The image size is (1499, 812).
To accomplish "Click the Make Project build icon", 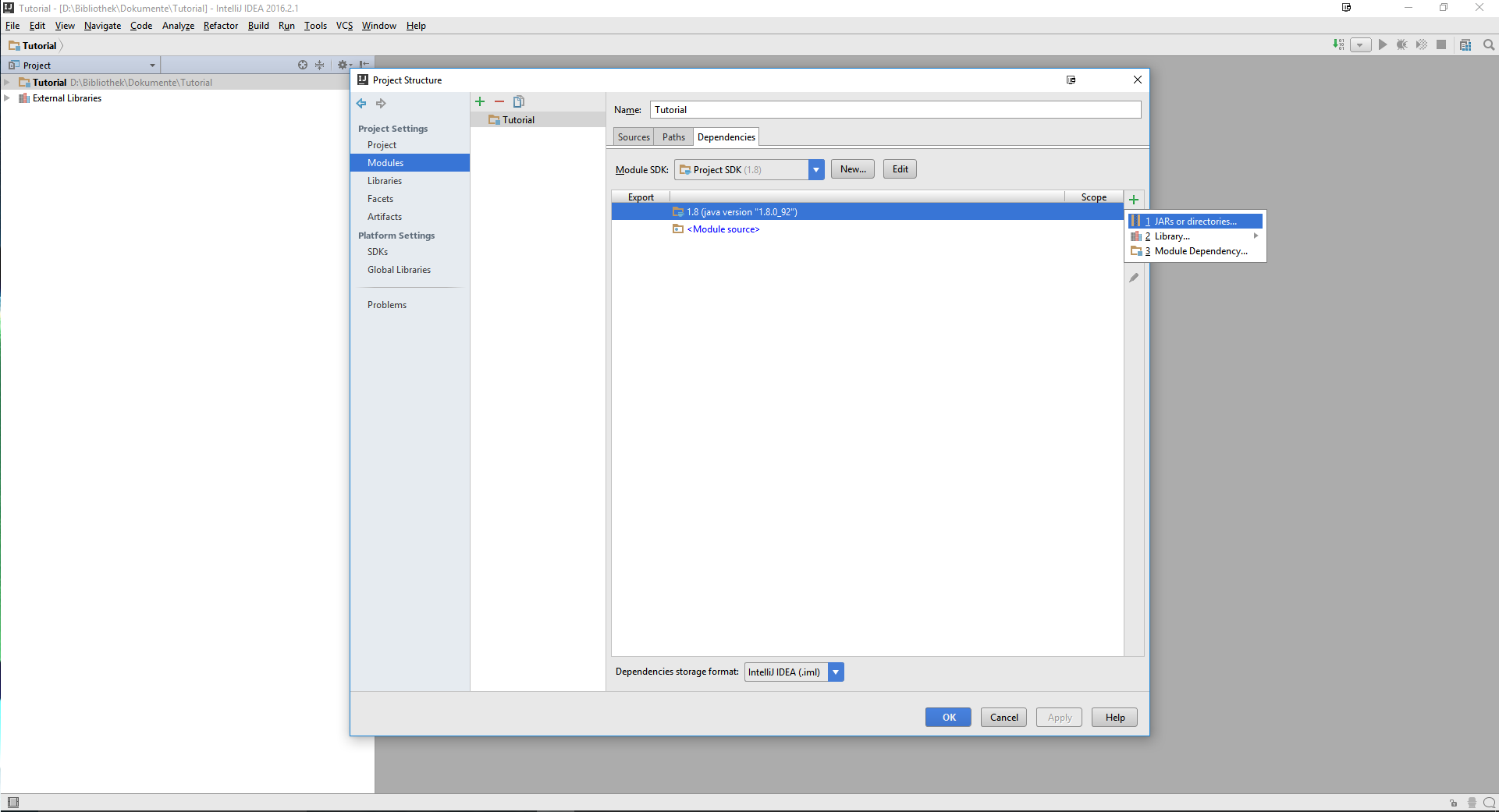I will [1338, 45].
